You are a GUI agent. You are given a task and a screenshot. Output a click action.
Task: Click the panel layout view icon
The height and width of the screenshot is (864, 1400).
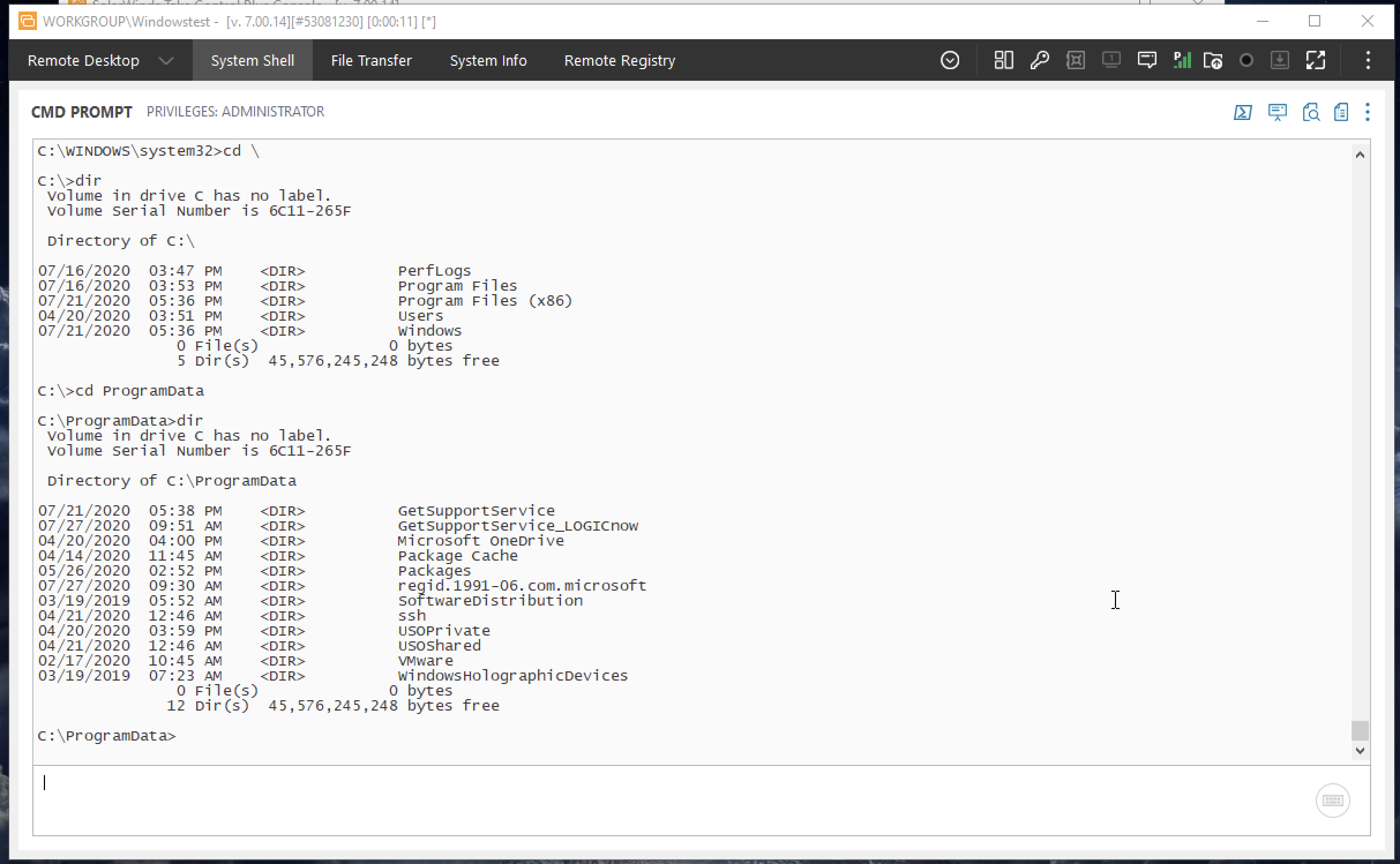1004,60
